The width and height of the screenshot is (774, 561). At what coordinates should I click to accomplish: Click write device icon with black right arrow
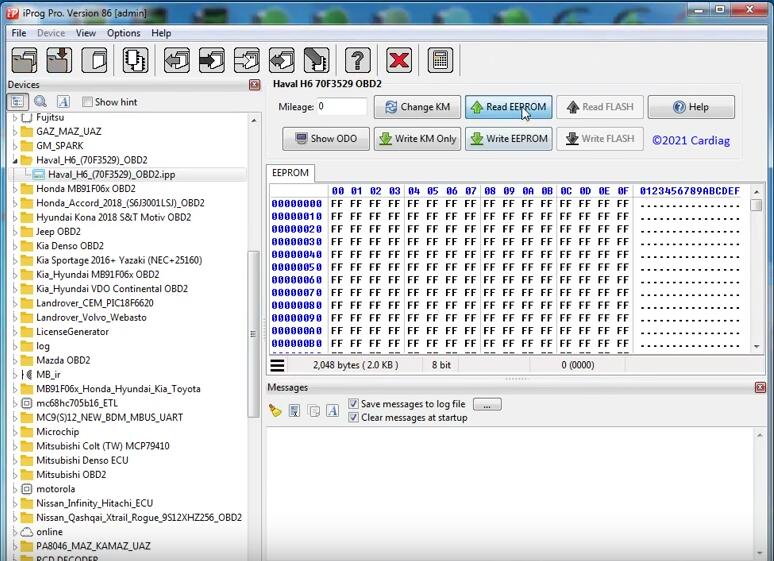pos(212,60)
